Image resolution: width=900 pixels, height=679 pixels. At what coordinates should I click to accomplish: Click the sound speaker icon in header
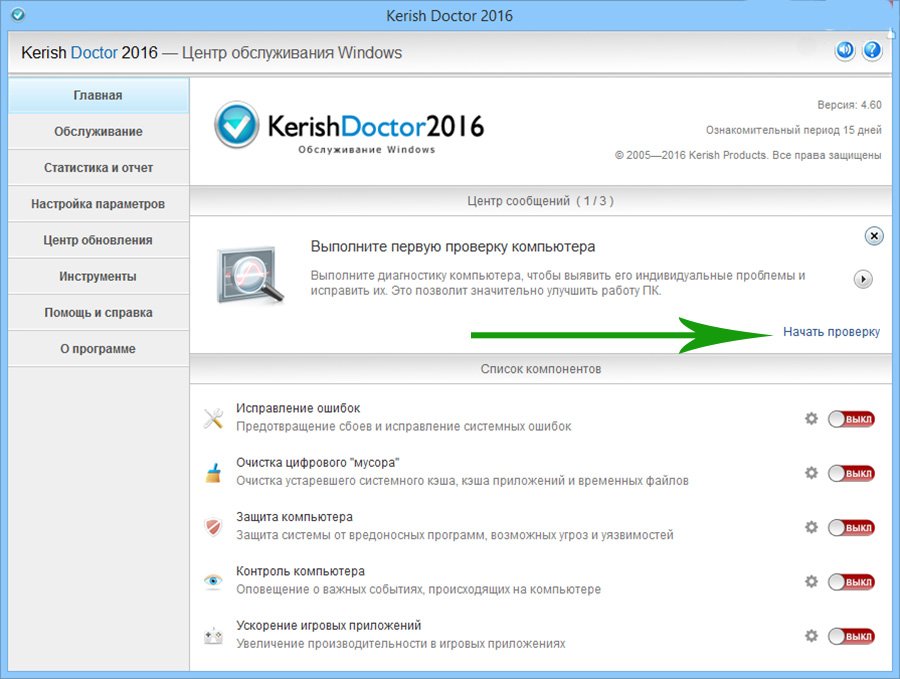click(845, 51)
